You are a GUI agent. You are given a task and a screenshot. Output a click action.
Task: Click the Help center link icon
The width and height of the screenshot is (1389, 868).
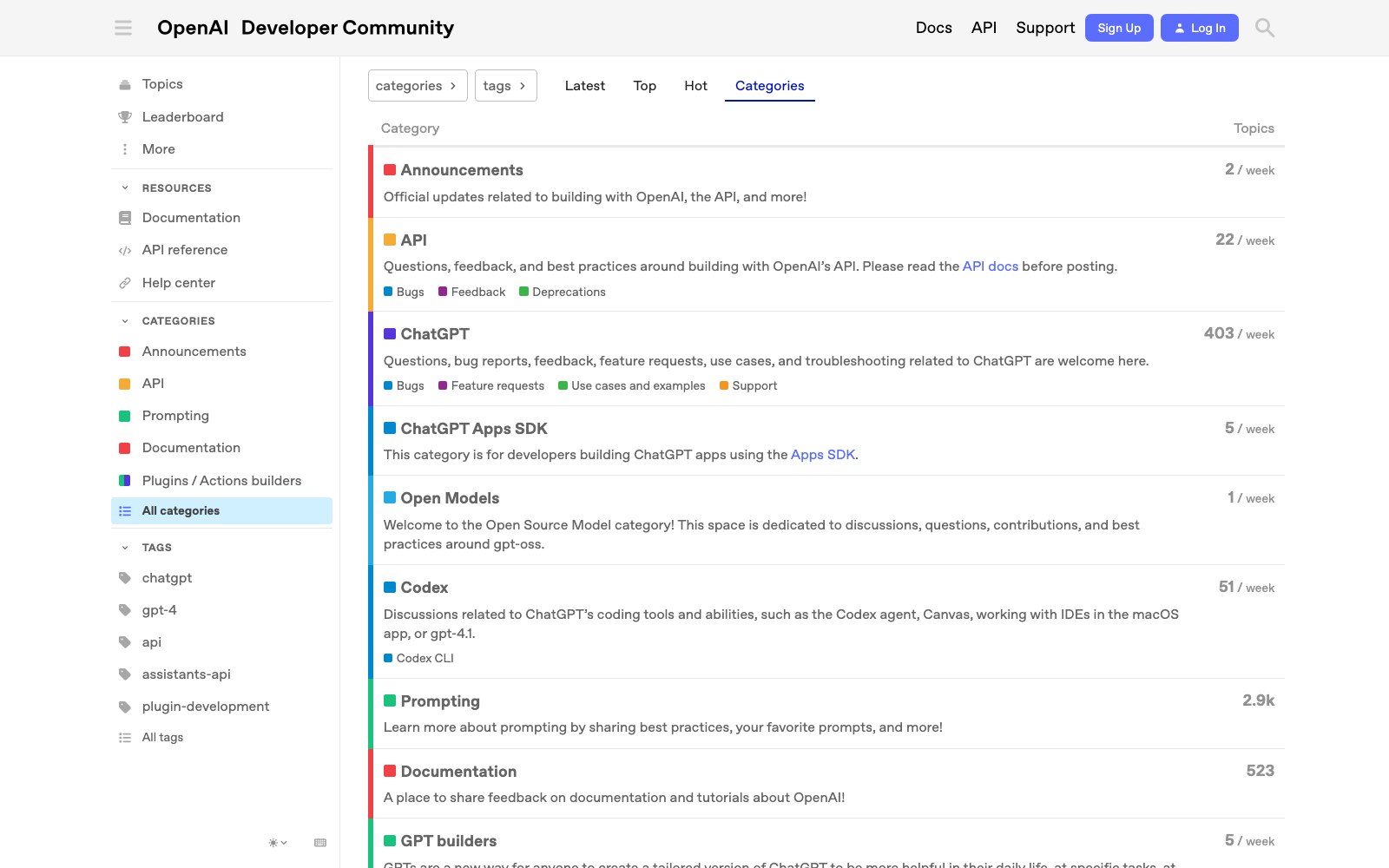click(125, 283)
